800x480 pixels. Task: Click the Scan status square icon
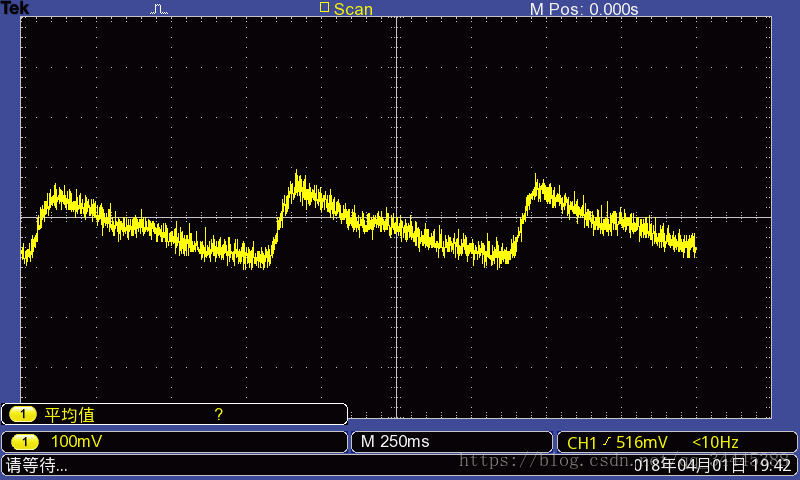tap(324, 7)
